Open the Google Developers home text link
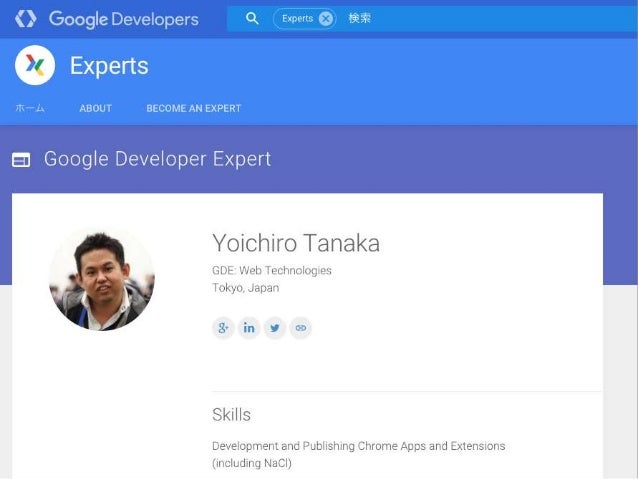Viewport: 638px width, 479px height. [124, 20]
